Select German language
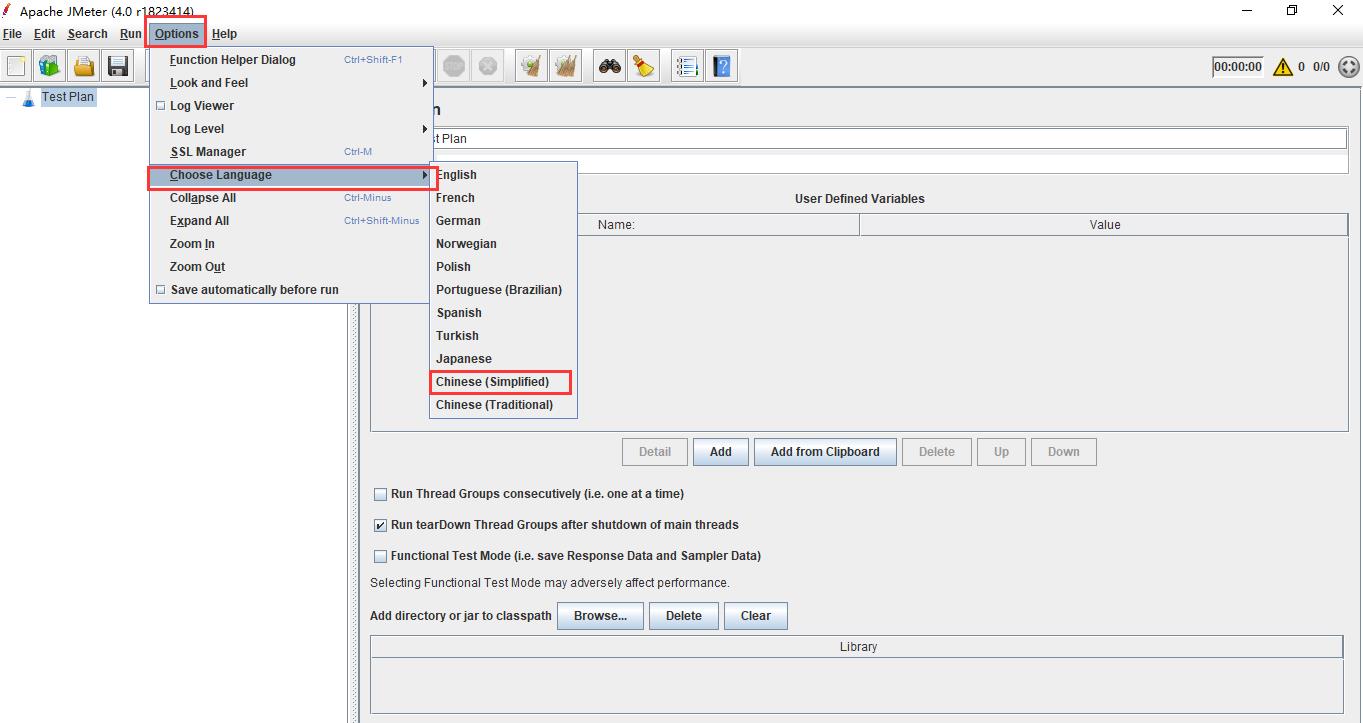Viewport: 1363px width, 723px height. pos(503,221)
